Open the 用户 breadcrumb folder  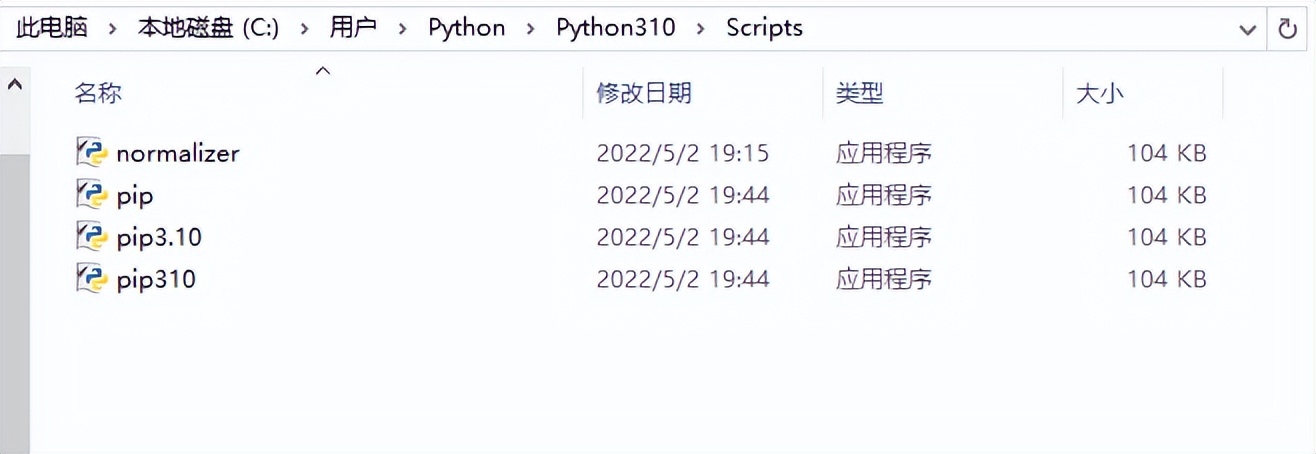pyautogui.click(x=353, y=28)
